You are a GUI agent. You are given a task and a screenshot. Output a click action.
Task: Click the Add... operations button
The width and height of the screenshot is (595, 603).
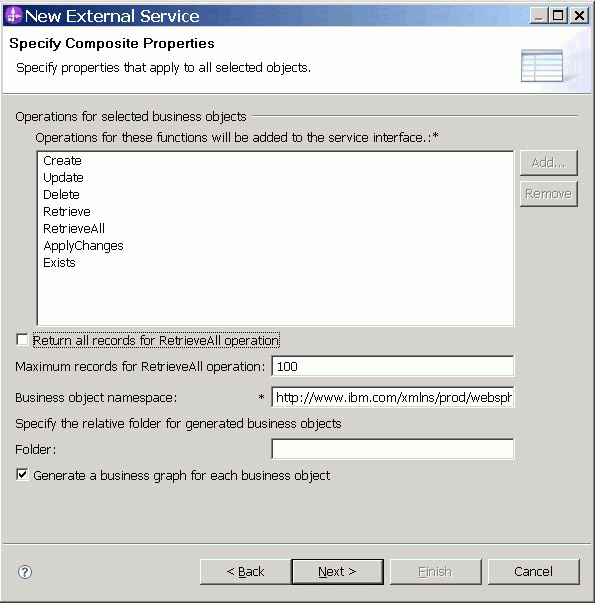click(x=548, y=163)
